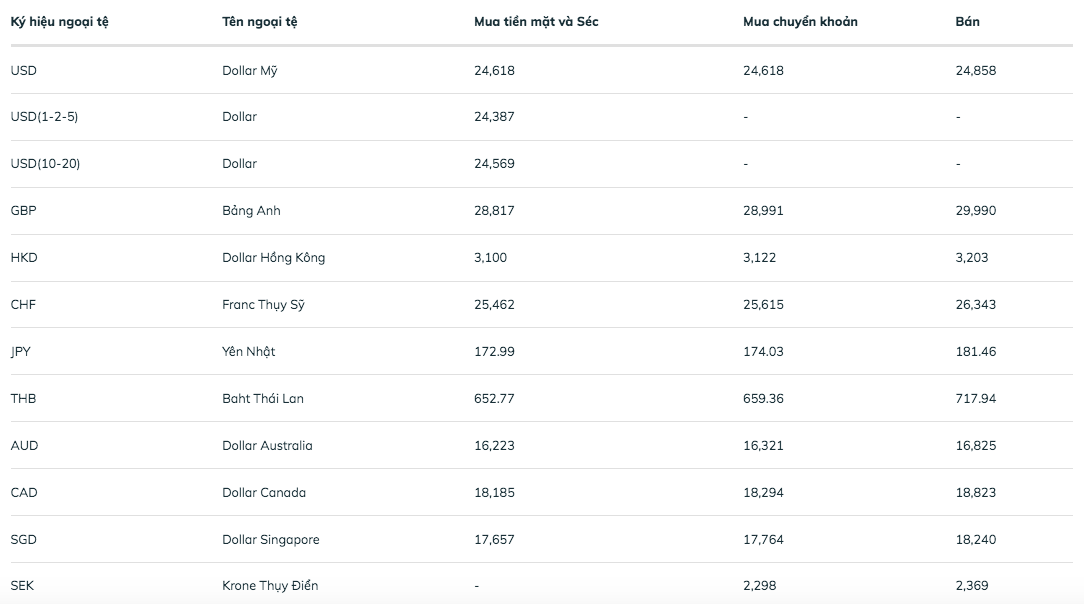The height and width of the screenshot is (604, 1084).
Task: Click the "Bán" column header
Action: pos(967,22)
